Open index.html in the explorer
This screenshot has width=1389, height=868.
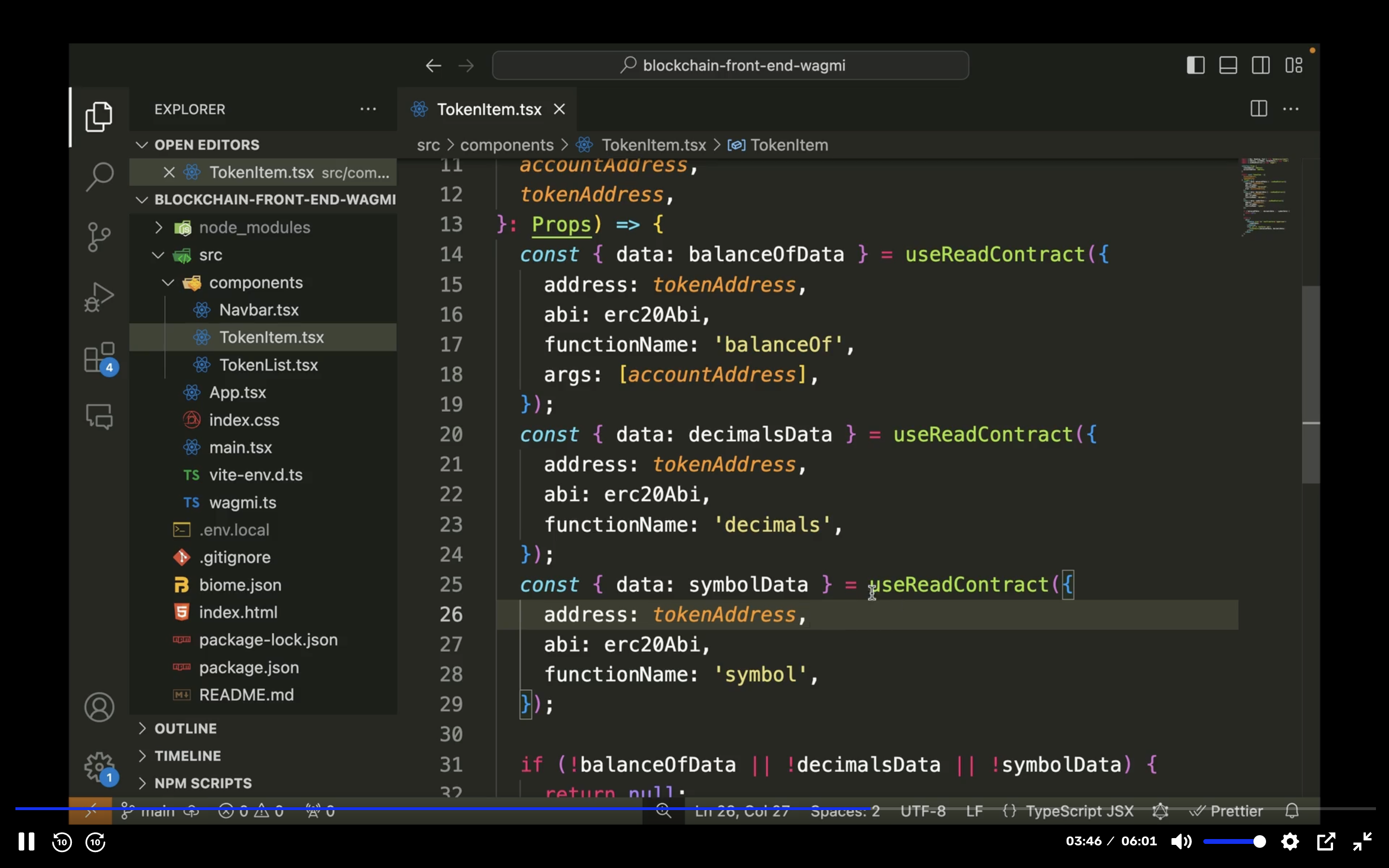point(263,612)
